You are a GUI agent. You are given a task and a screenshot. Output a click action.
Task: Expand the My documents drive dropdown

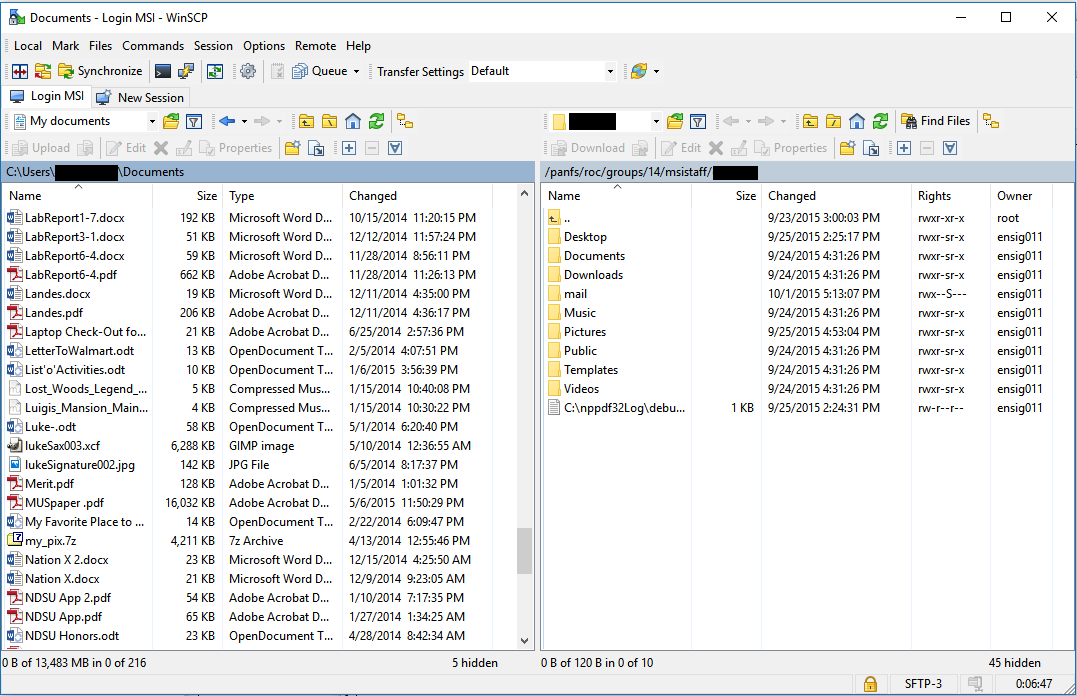(152, 121)
